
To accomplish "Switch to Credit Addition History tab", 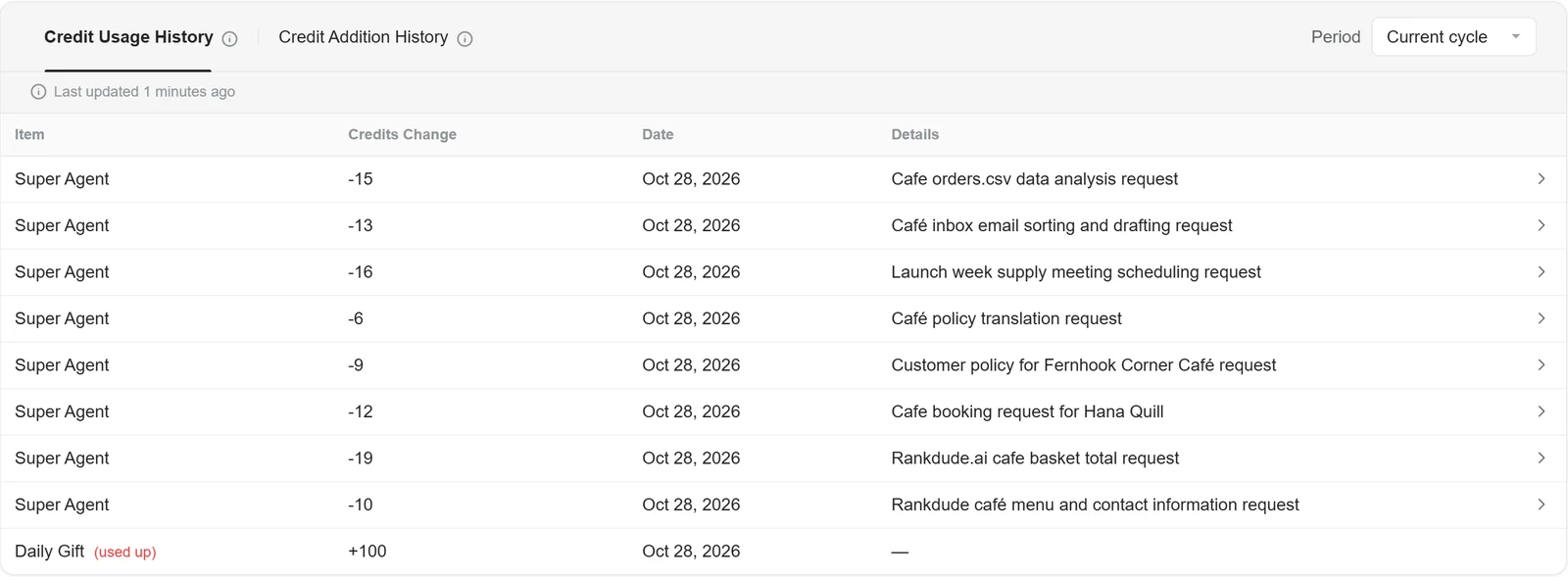I will (364, 37).
